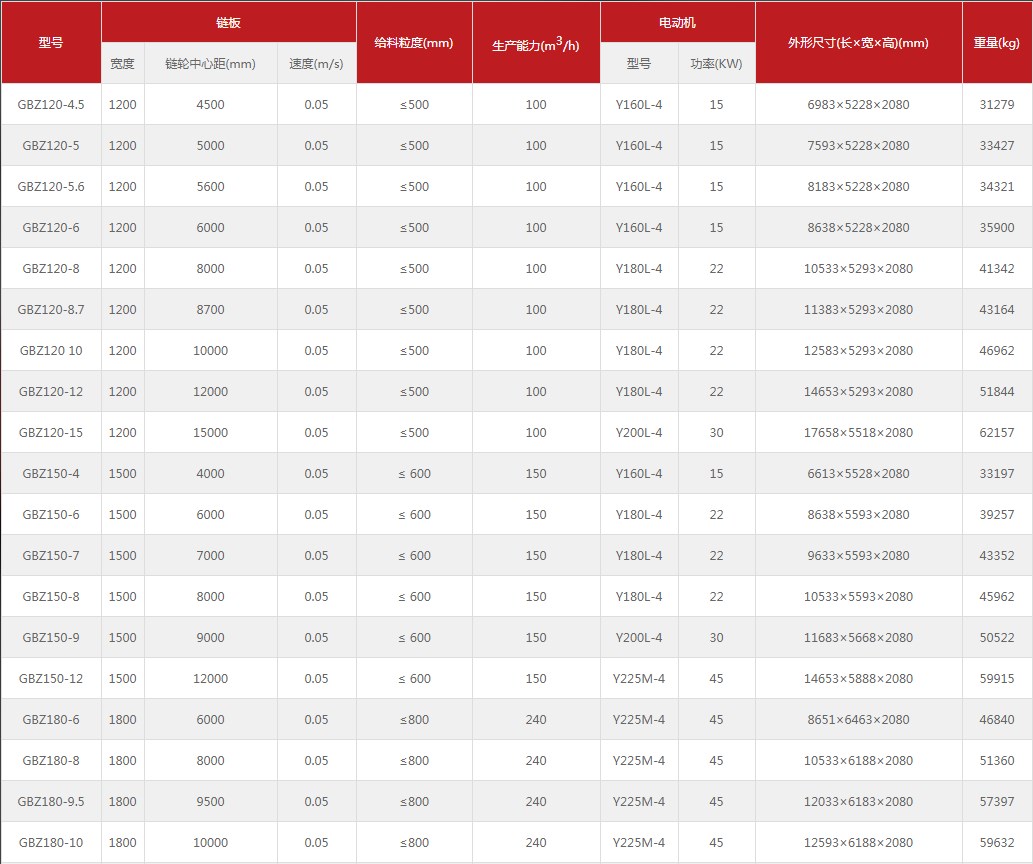Select weight value 59632 in the GBZ180-10 row
The image size is (1033, 864).
coord(996,843)
